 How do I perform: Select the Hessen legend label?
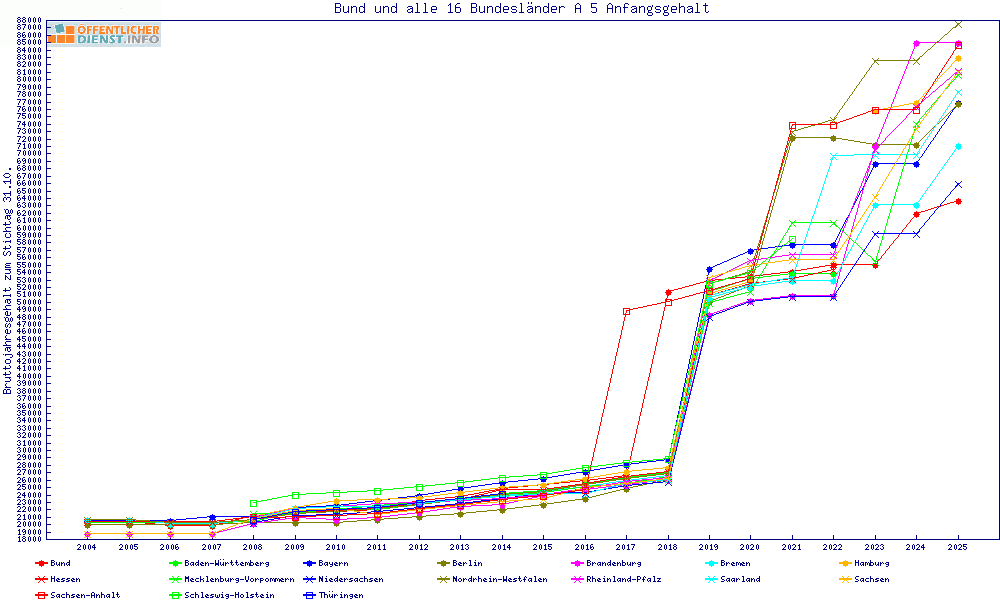tap(66, 579)
